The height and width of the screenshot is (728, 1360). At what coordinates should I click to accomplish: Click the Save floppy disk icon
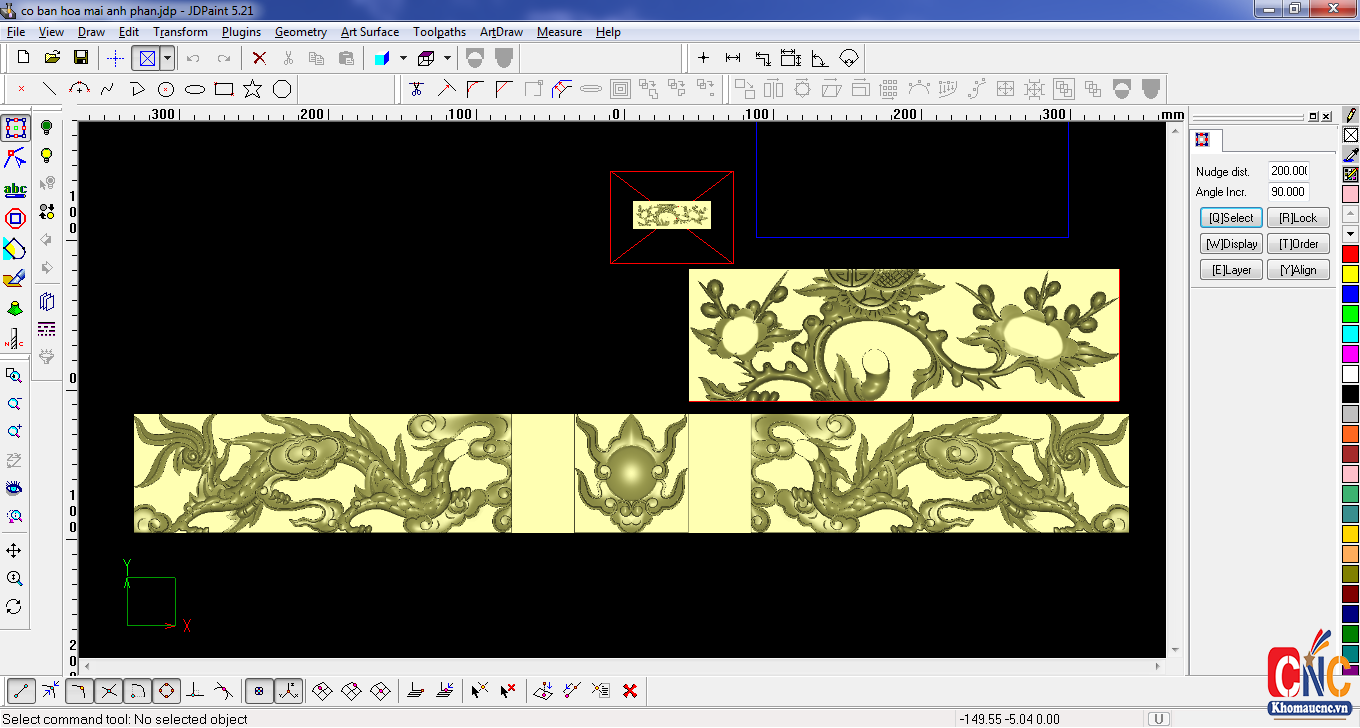click(x=81, y=58)
